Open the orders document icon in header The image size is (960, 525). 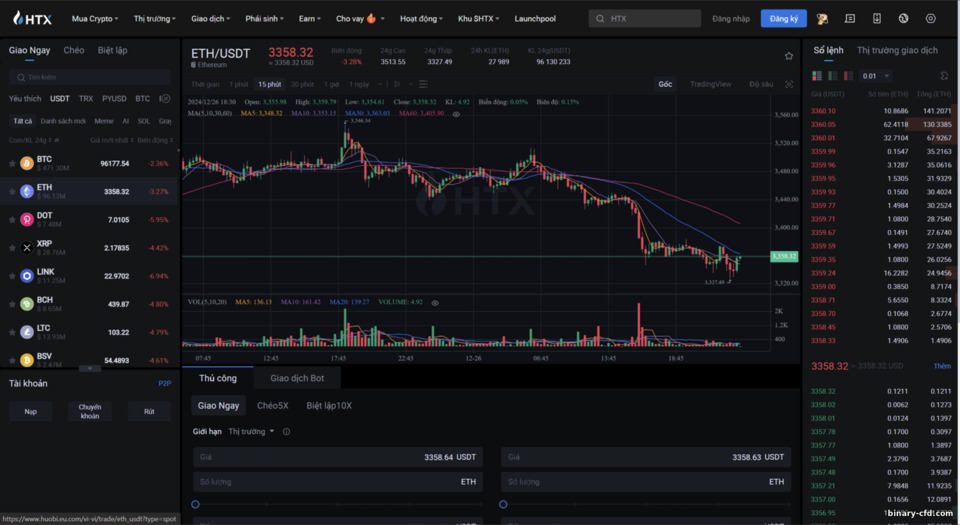[850, 18]
